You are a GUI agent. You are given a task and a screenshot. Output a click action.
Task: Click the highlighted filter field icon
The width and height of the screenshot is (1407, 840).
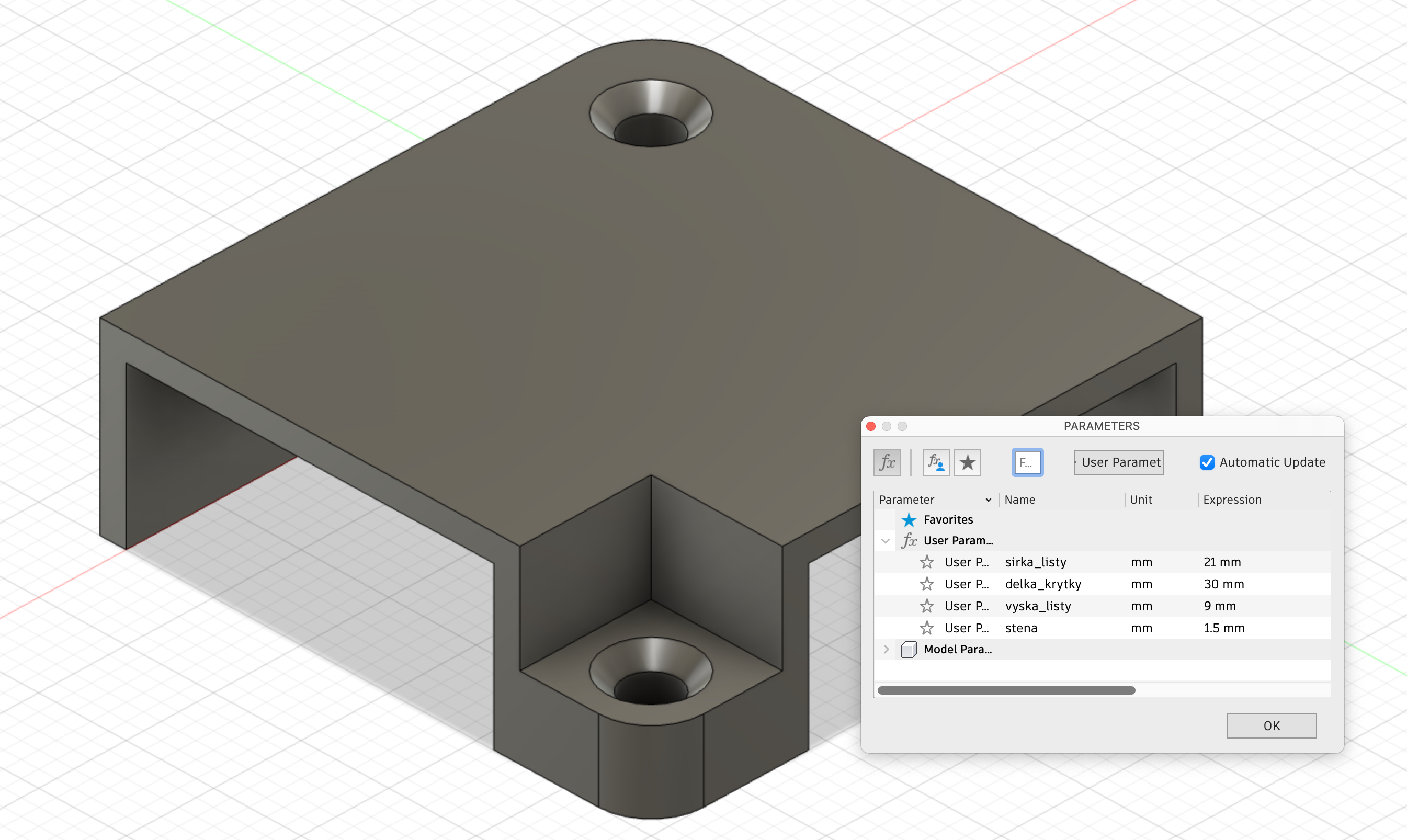coord(1027,462)
